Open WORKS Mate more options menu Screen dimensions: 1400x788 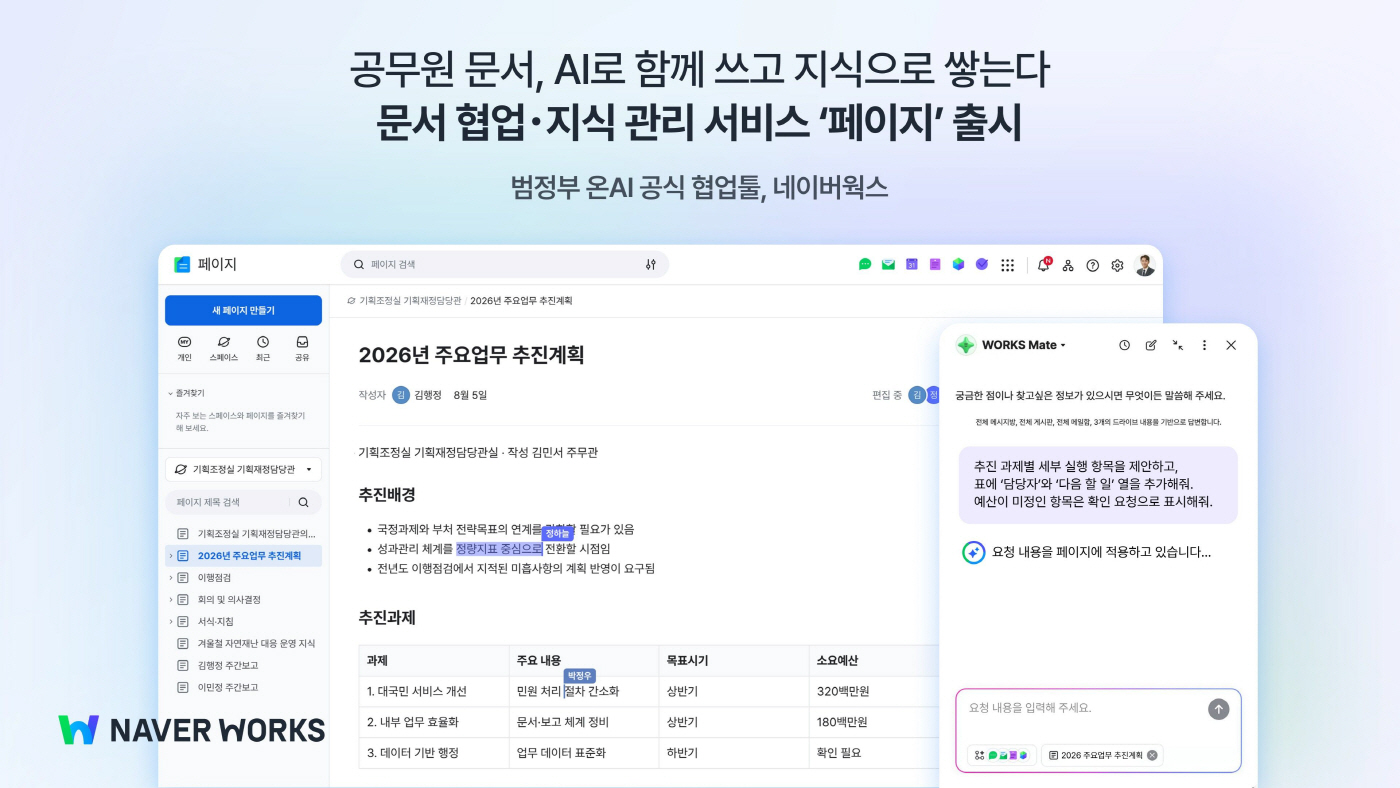[1204, 345]
